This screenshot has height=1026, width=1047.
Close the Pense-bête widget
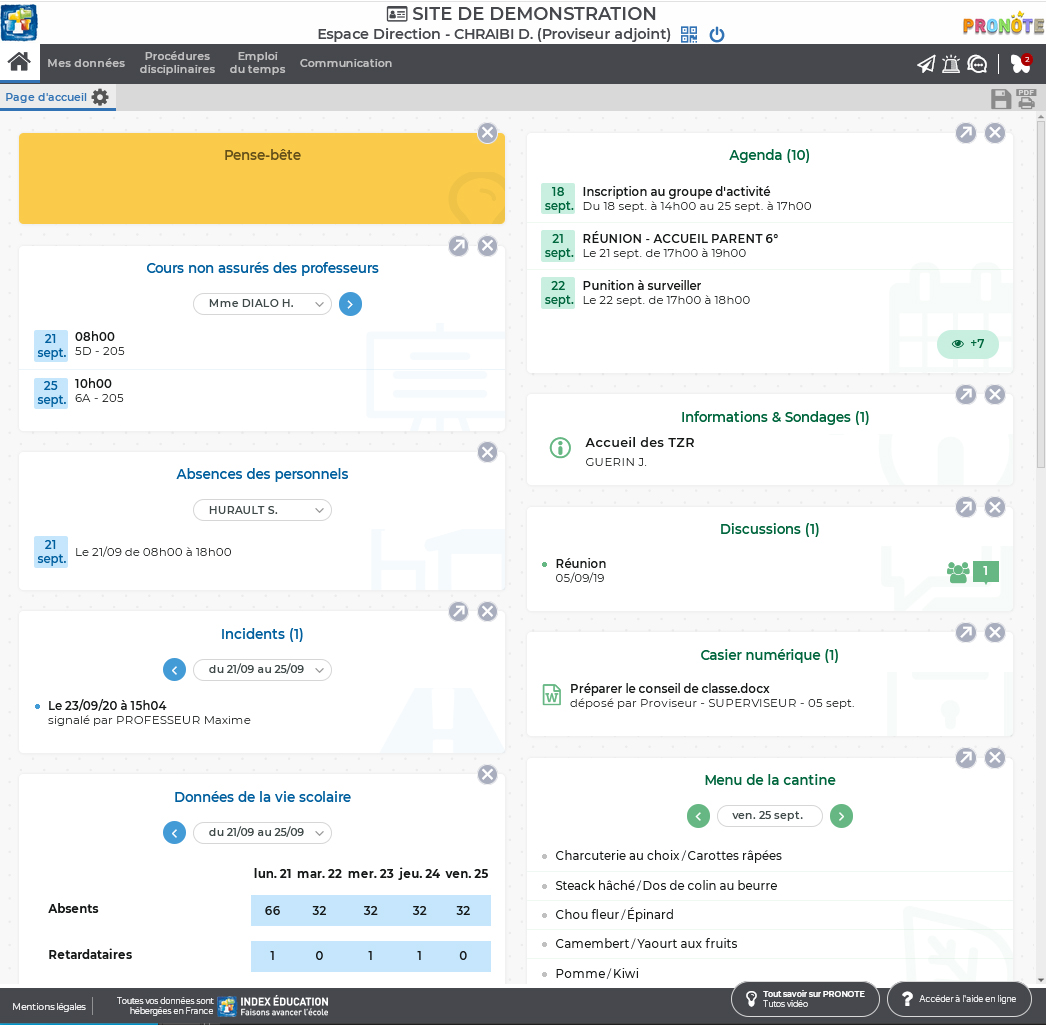click(487, 133)
